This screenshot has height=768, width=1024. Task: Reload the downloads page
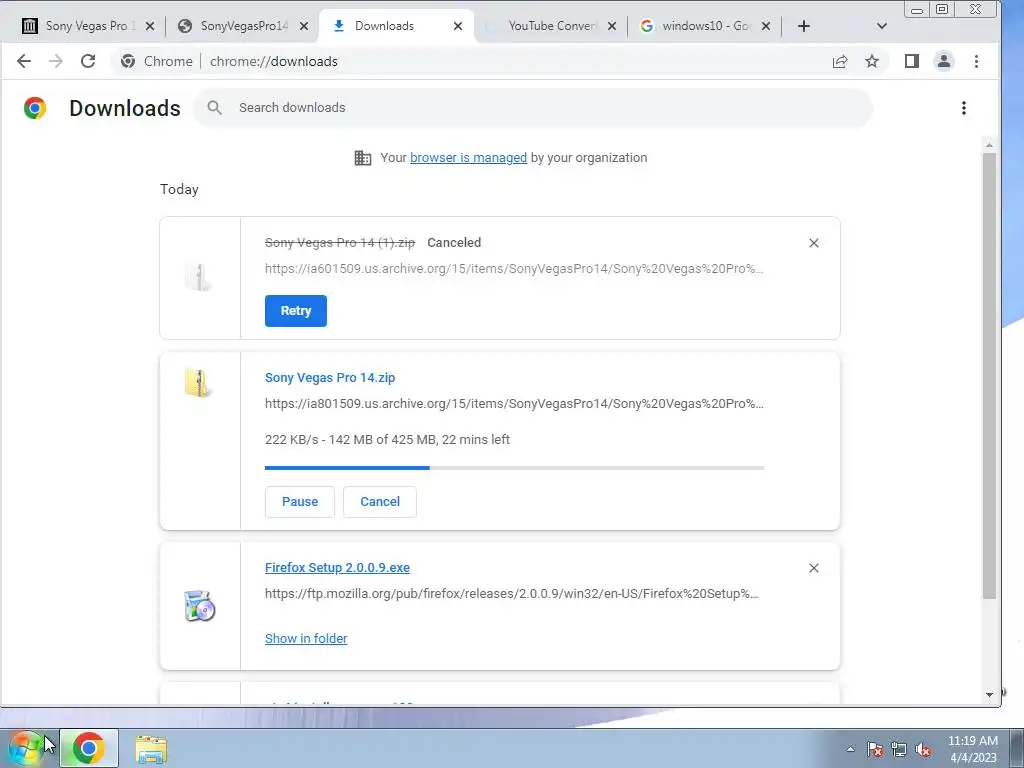pyautogui.click(x=88, y=61)
